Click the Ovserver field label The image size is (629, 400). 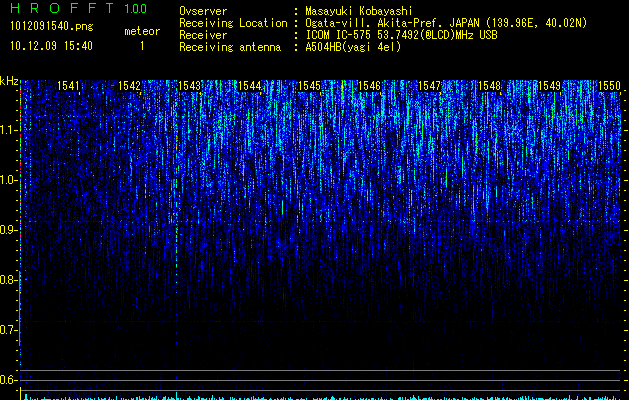pyautogui.click(x=203, y=11)
